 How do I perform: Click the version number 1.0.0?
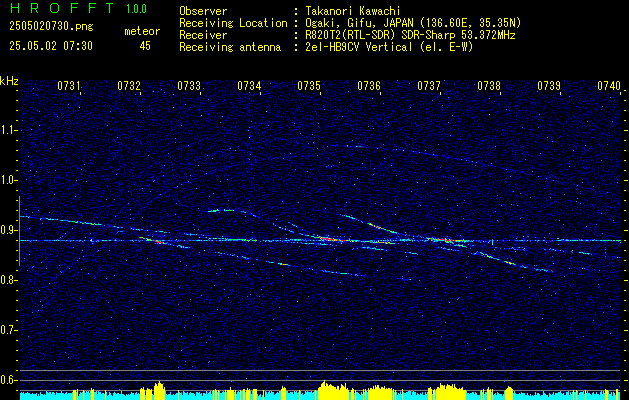pyautogui.click(x=136, y=9)
